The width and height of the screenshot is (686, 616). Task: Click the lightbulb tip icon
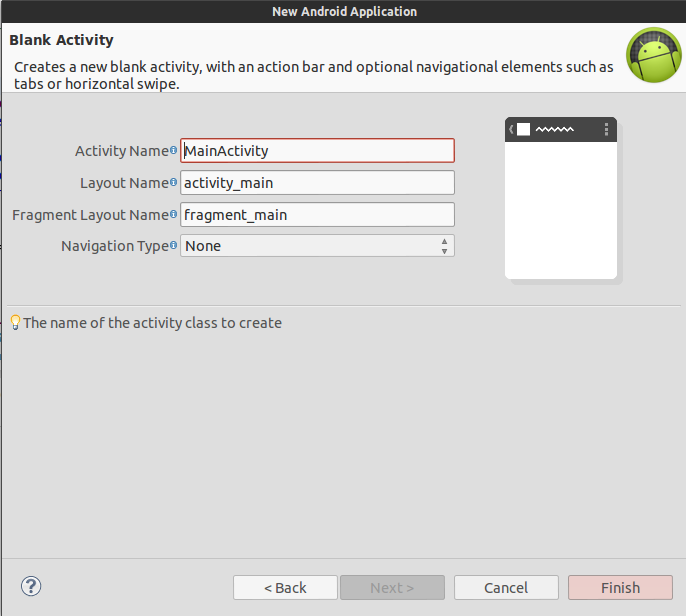click(15, 322)
